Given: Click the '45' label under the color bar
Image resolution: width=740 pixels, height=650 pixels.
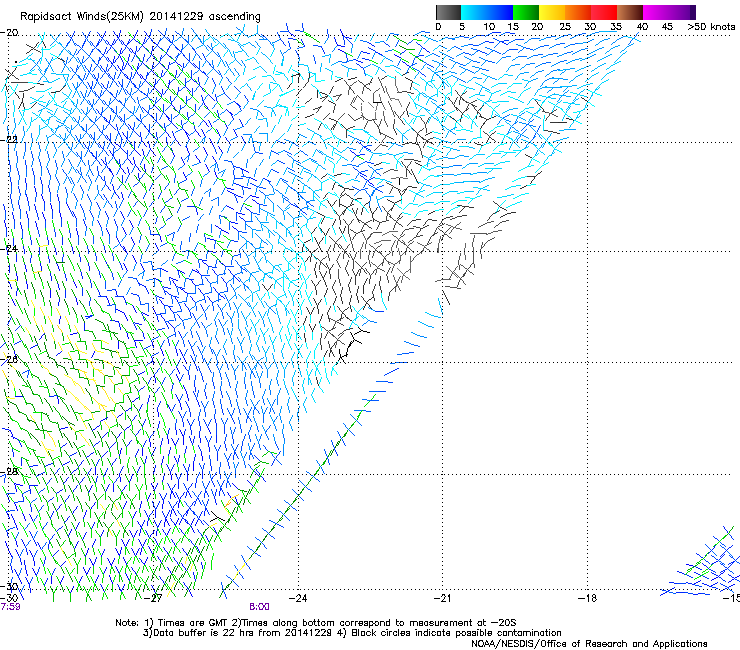Looking at the screenshot, I should click(x=667, y=26).
